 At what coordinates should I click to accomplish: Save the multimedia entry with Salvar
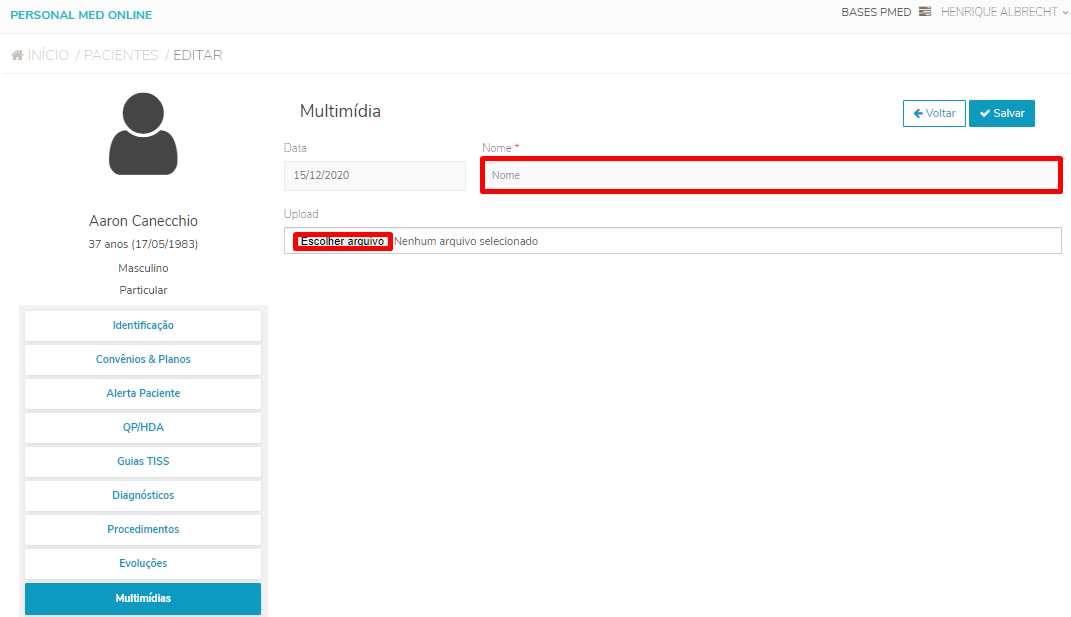point(1002,113)
